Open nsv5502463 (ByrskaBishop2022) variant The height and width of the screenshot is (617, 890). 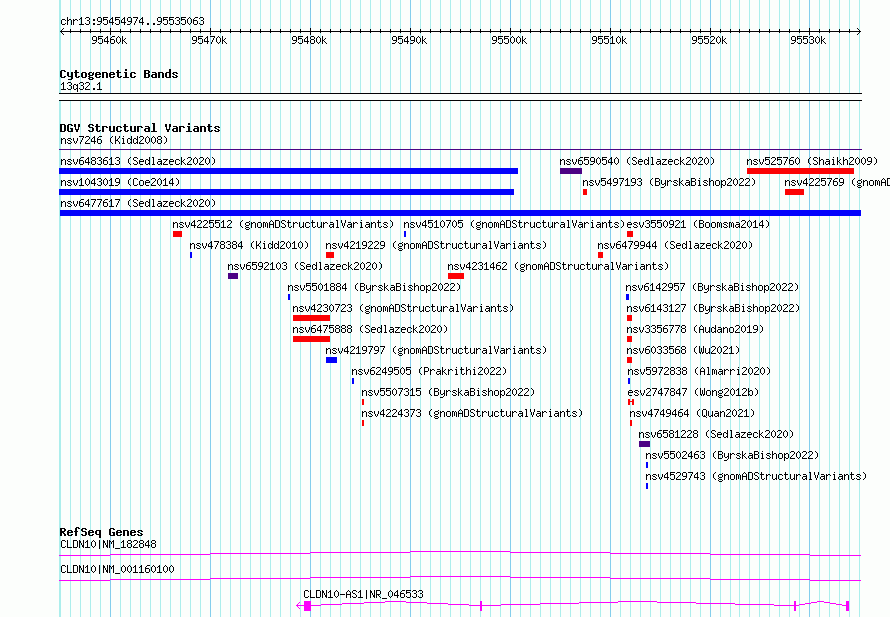pos(732,455)
